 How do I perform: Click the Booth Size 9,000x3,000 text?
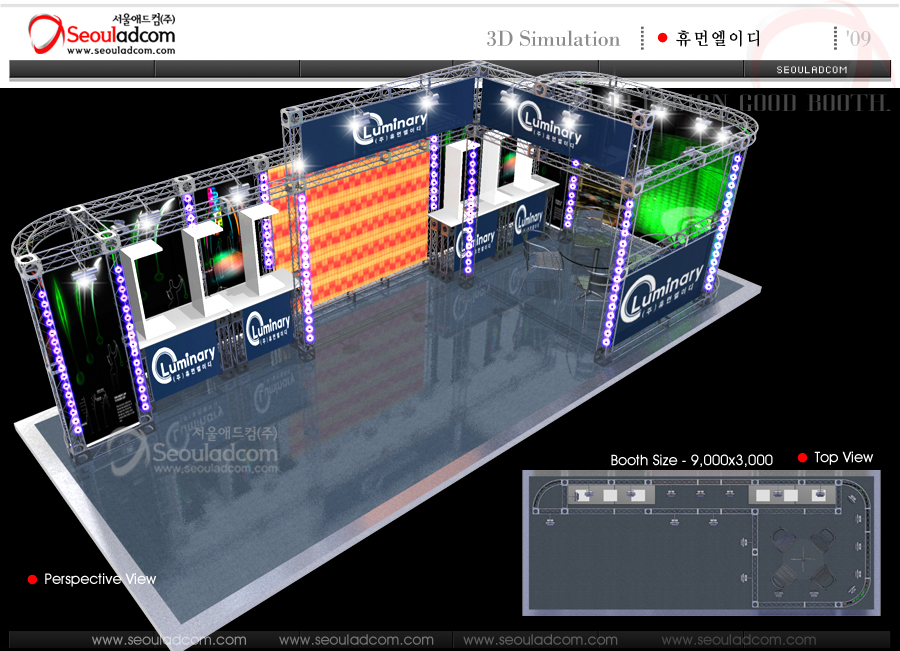pyautogui.click(x=691, y=460)
